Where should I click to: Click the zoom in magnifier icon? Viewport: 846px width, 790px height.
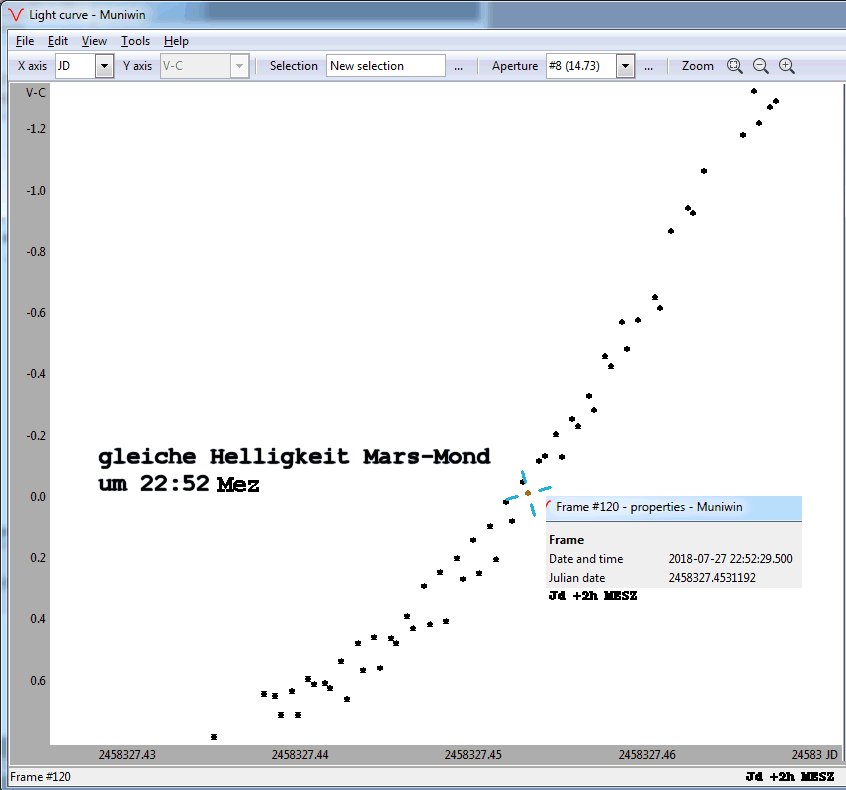[x=787, y=66]
